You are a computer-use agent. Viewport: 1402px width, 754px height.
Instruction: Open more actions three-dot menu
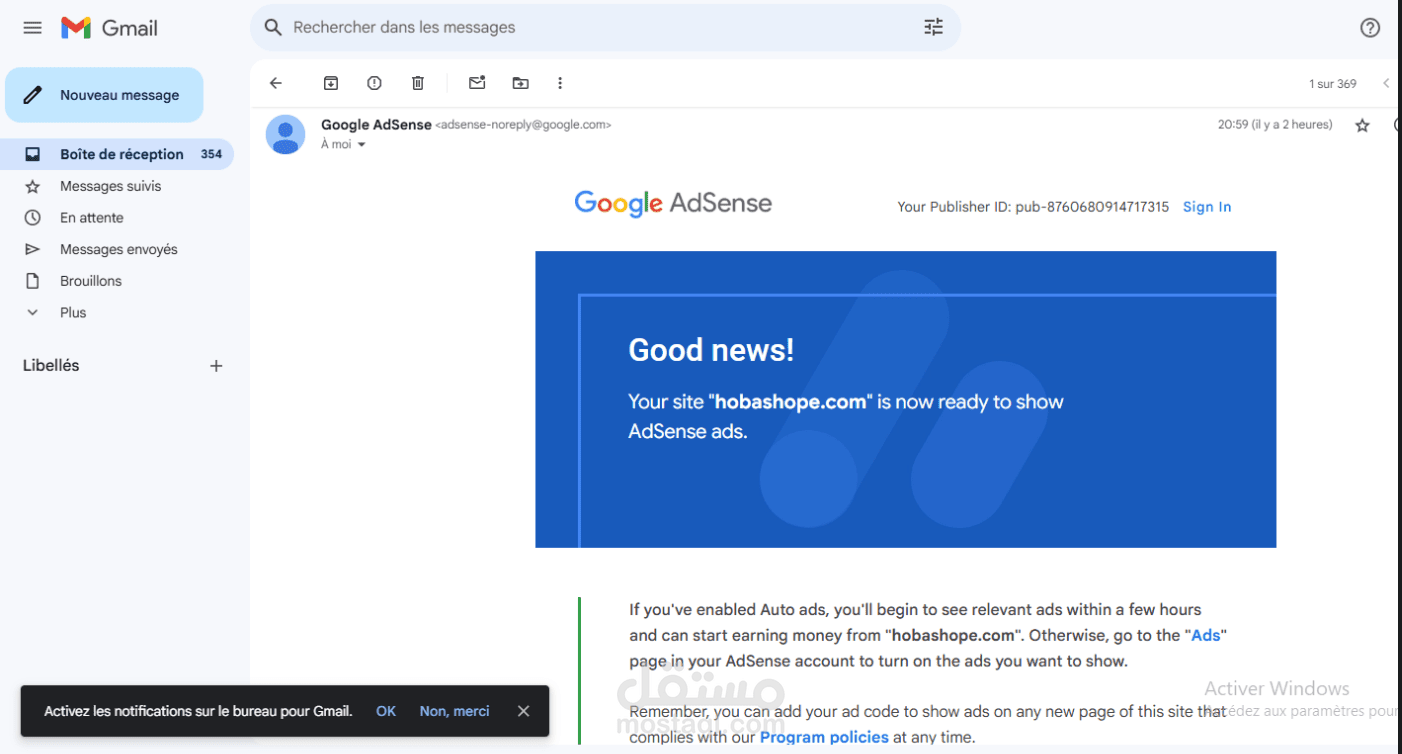pos(560,83)
